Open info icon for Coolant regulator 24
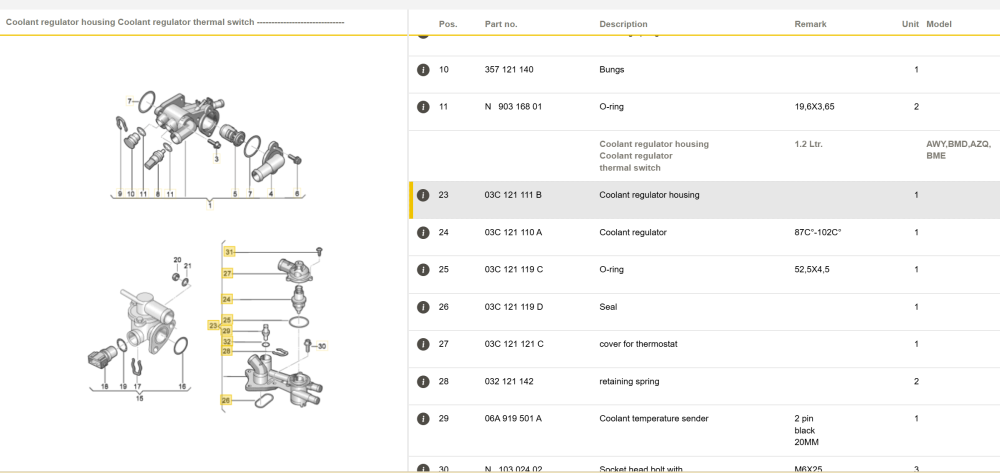Screen dimensions: 1000x473 [x=423, y=233]
